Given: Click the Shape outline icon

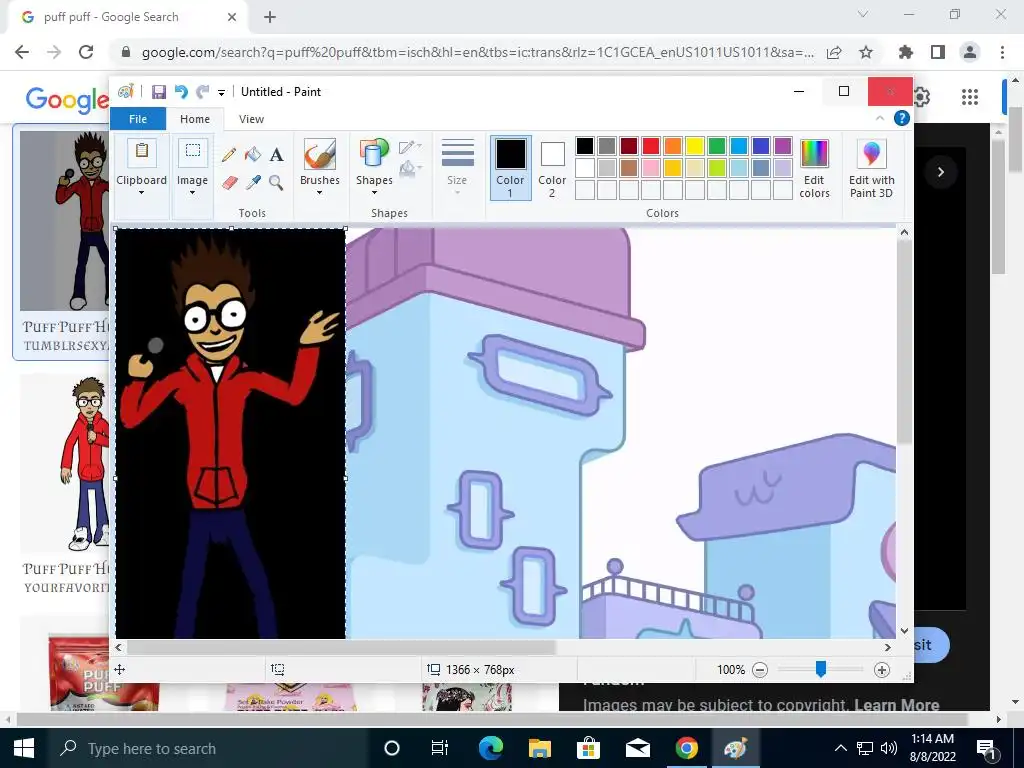Looking at the screenshot, I should click(x=409, y=147).
